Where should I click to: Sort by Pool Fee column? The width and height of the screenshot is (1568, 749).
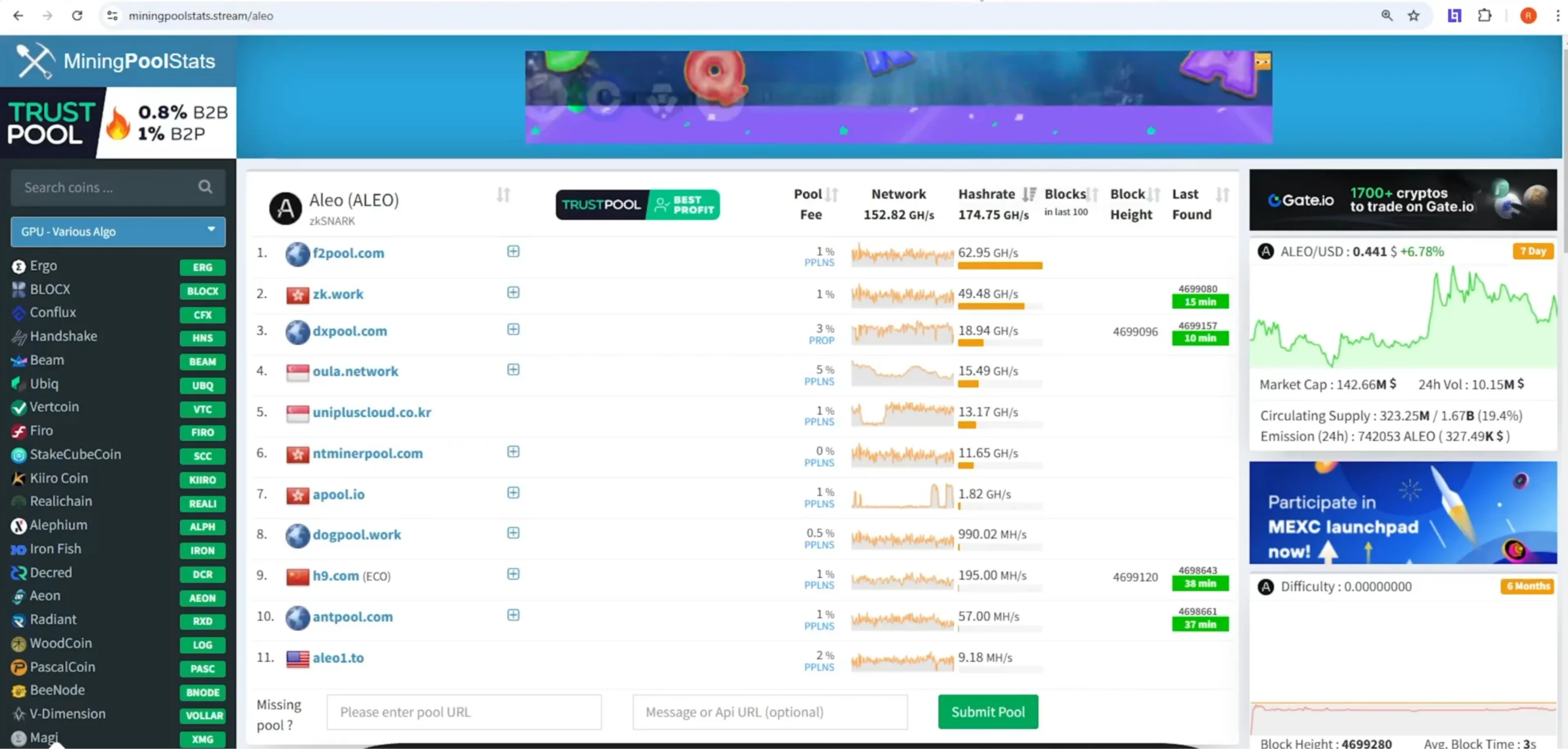pyautogui.click(x=831, y=195)
